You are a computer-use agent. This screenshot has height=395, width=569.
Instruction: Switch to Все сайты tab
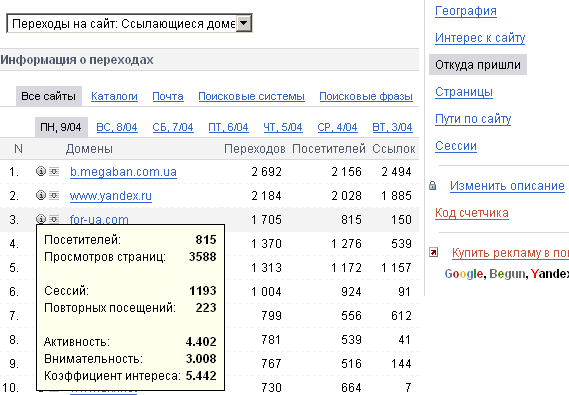click(x=49, y=96)
